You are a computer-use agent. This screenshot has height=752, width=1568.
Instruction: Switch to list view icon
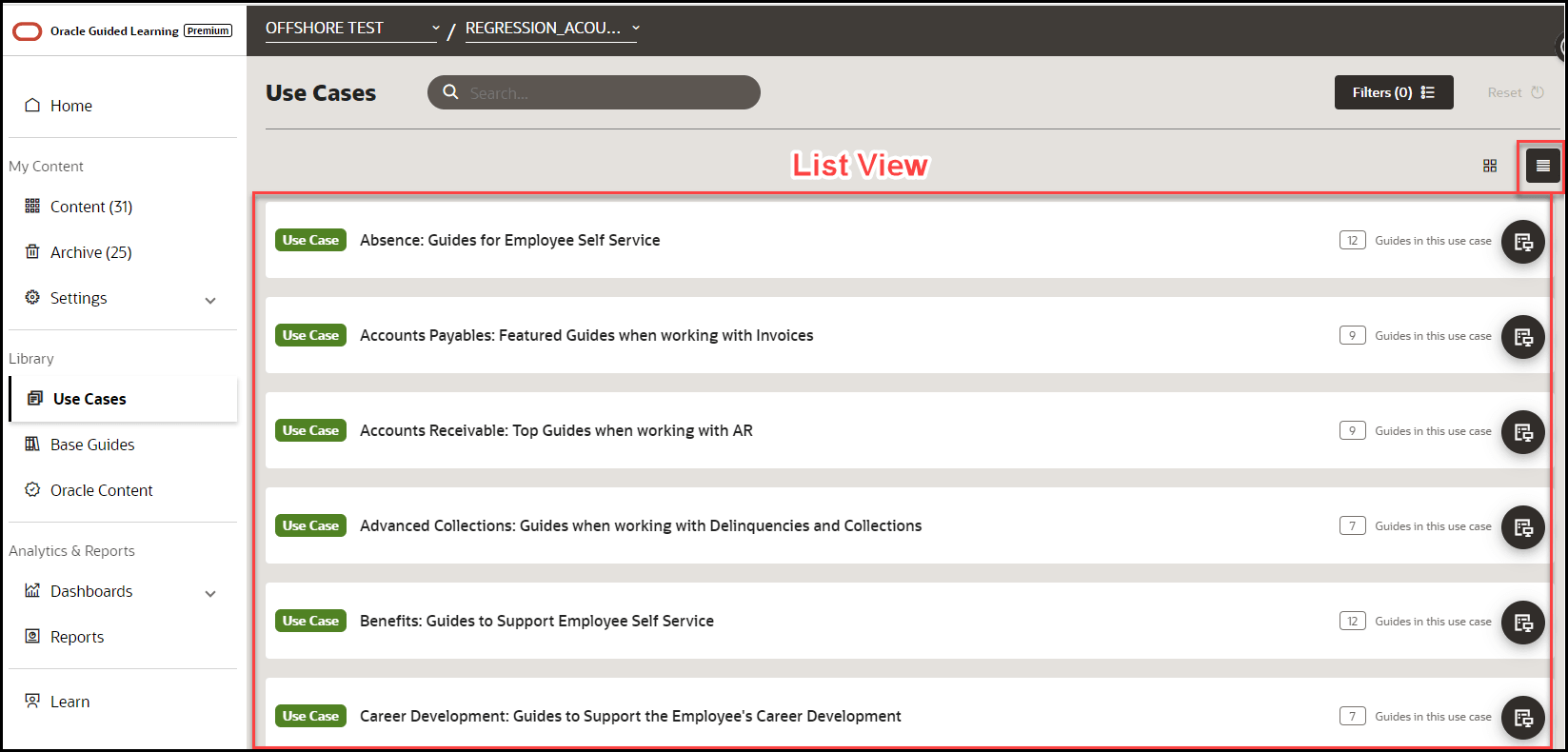click(x=1543, y=166)
